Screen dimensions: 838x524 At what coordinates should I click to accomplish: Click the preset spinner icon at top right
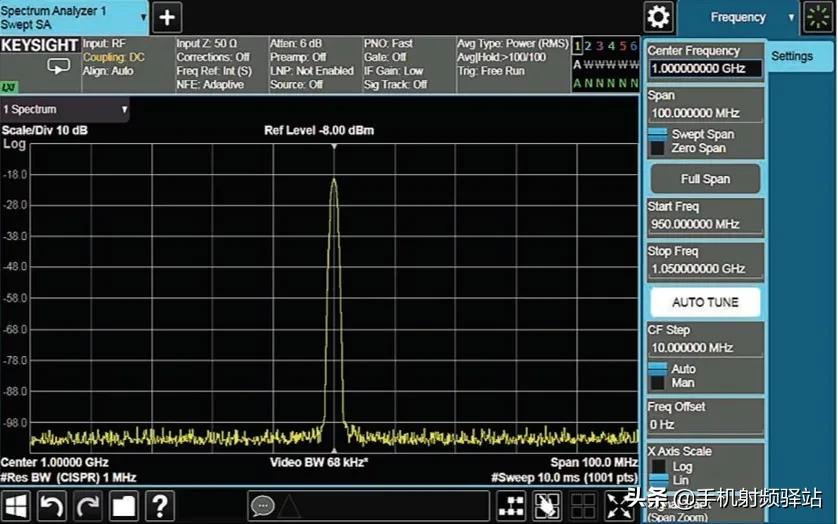point(820,17)
